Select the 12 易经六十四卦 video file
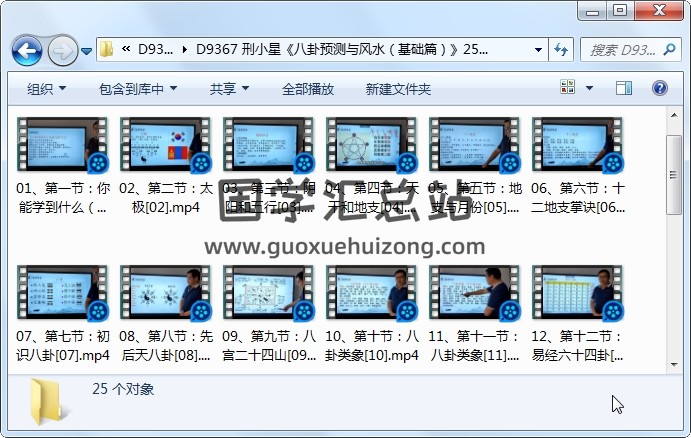This screenshot has width=691, height=438. pos(577,294)
